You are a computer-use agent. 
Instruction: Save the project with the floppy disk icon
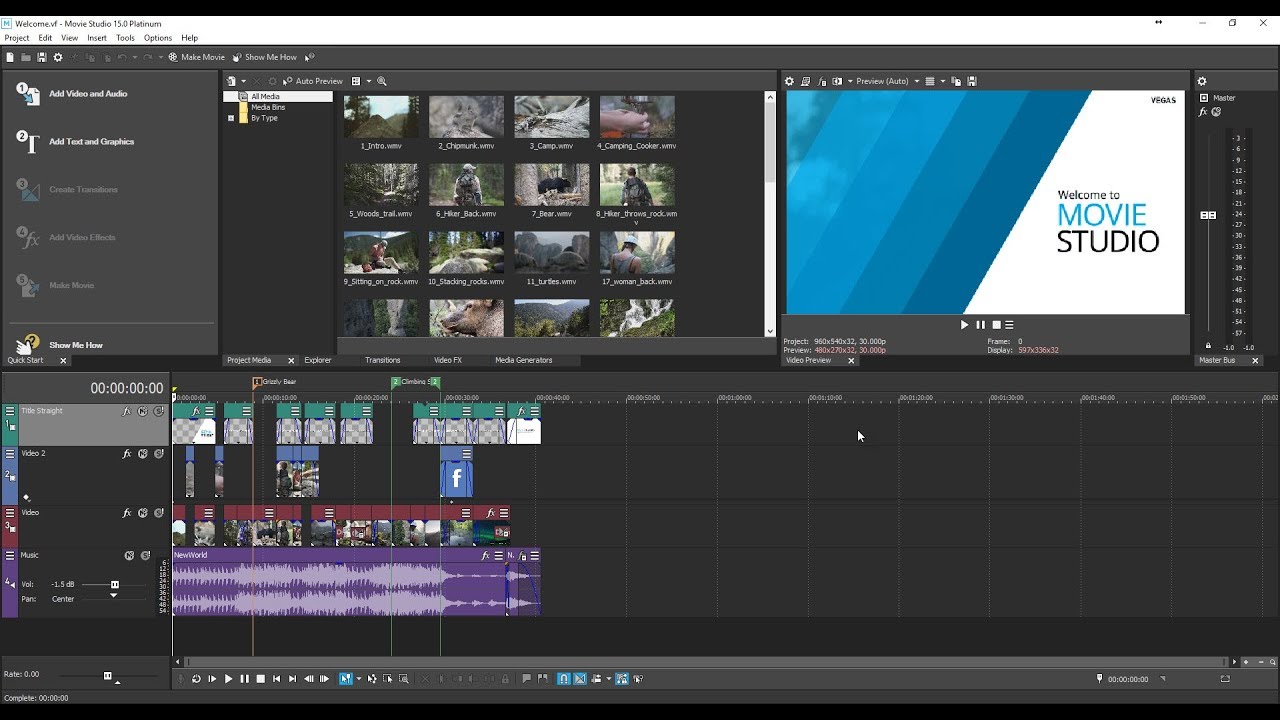[42, 57]
